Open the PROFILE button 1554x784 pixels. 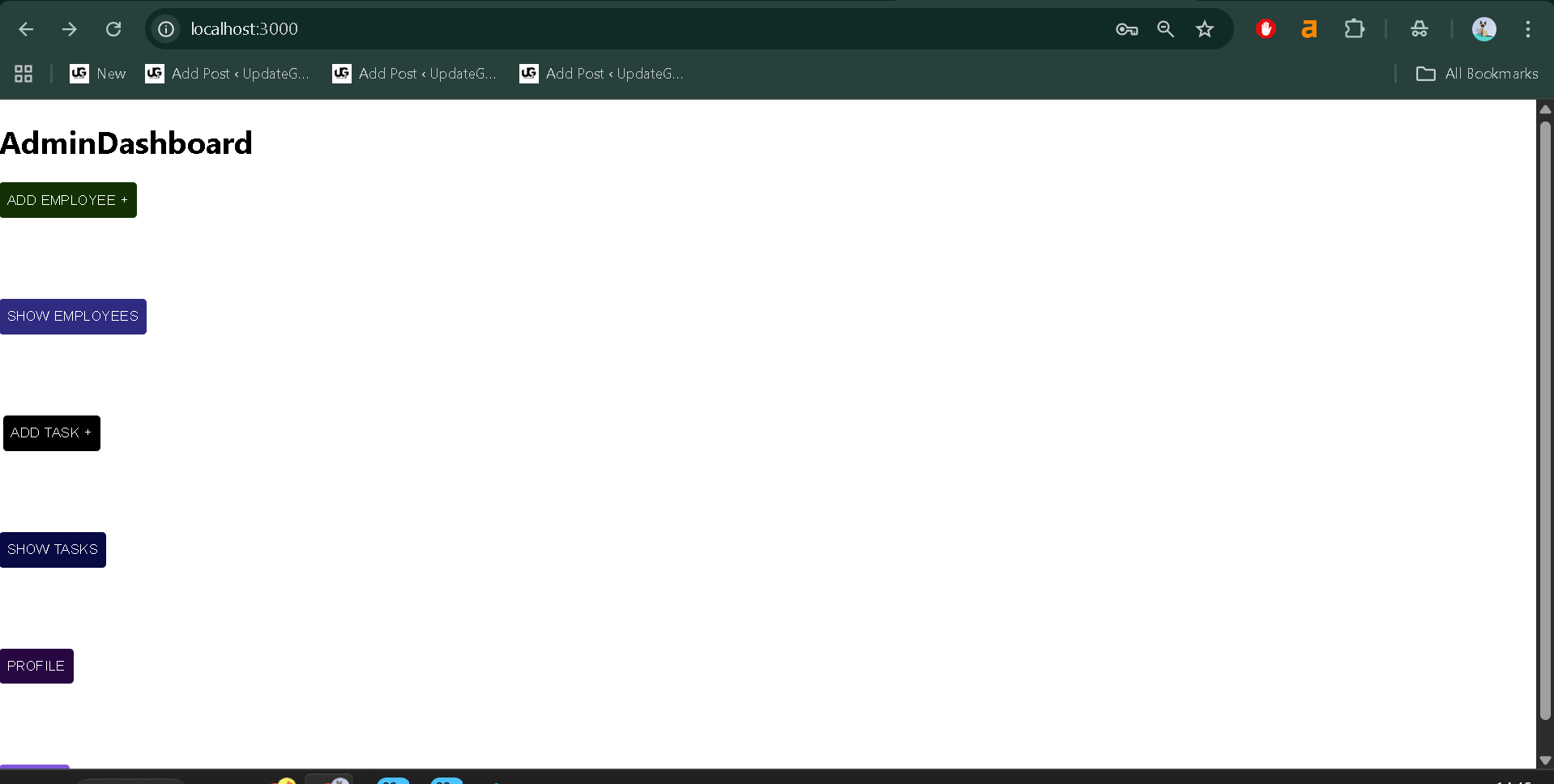click(x=36, y=666)
